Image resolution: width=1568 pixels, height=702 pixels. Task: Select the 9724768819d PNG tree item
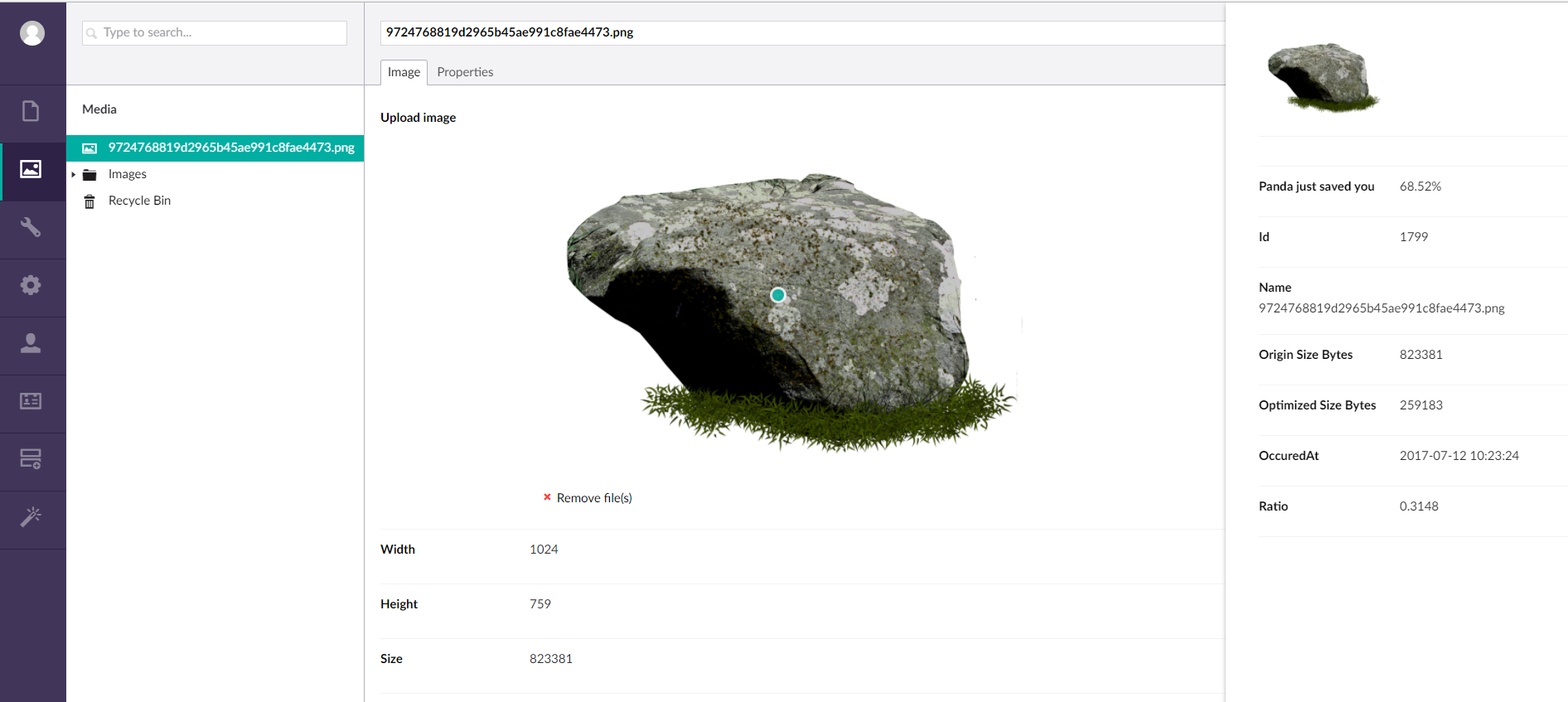230,148
